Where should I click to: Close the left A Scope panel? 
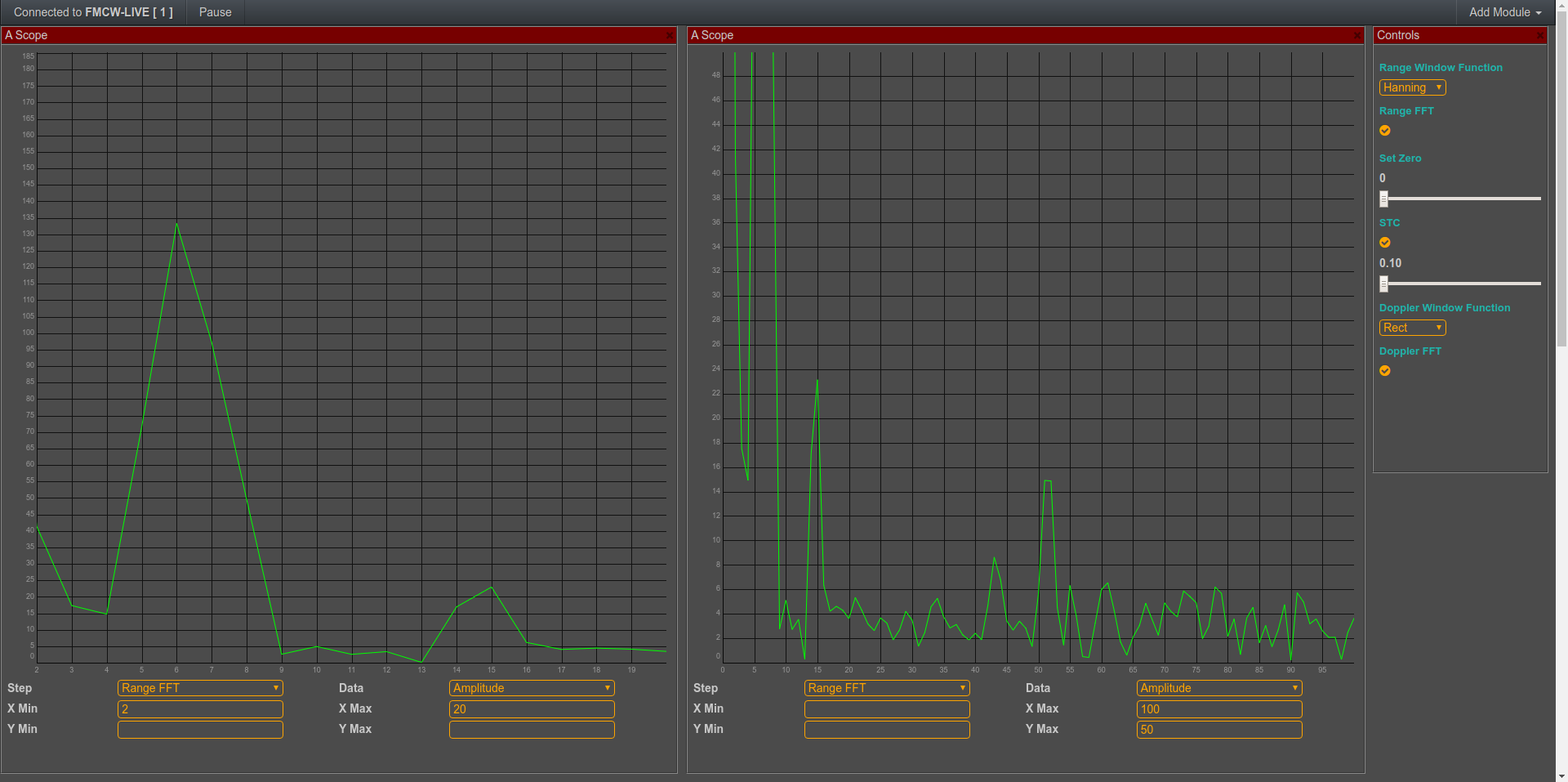coord(670,36)
